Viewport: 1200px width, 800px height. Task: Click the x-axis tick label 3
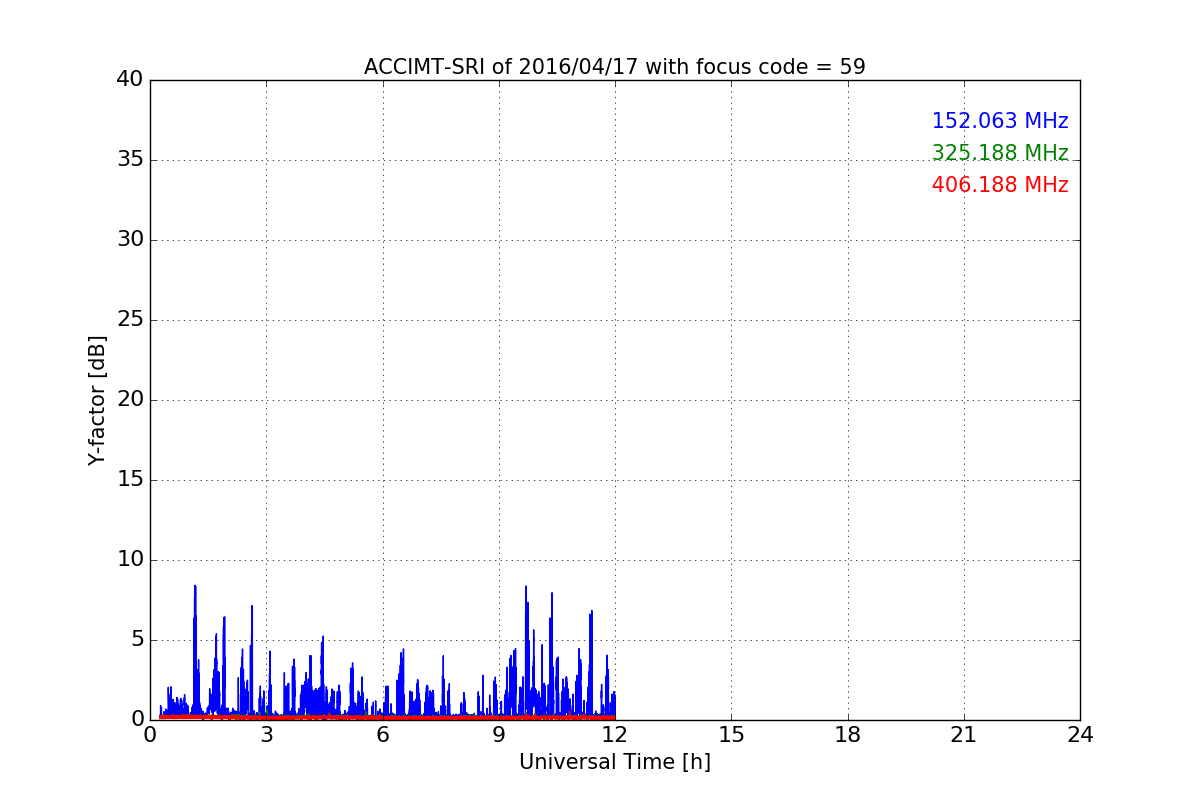click(266, 735)
